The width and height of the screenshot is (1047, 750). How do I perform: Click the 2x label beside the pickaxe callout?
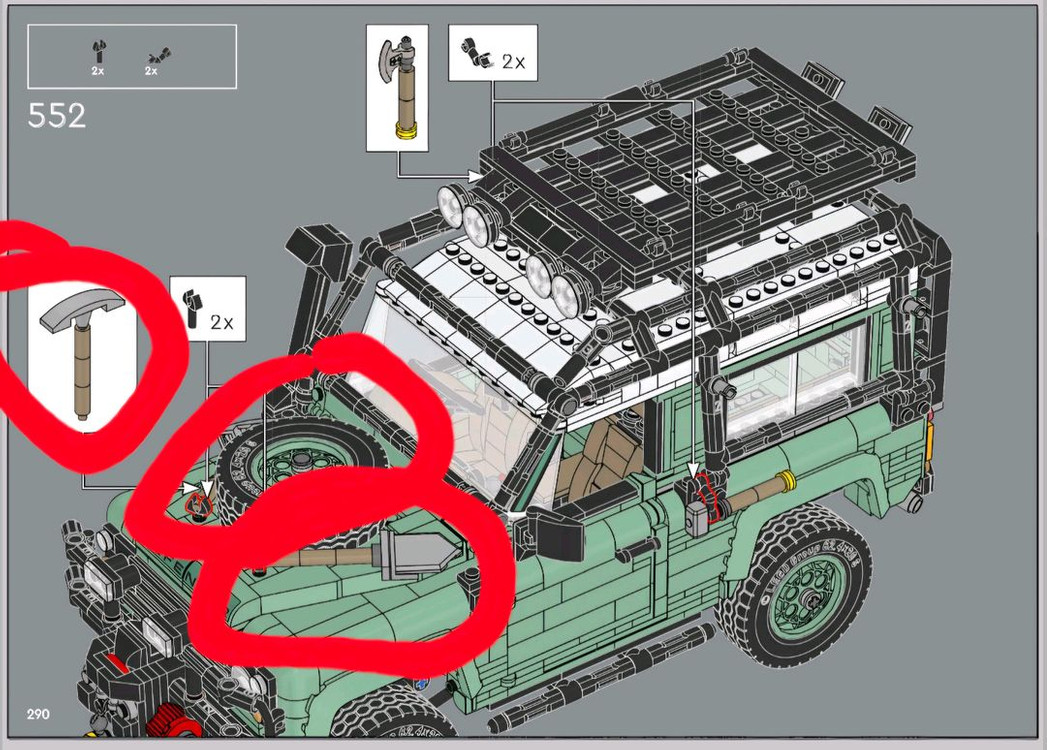pos(222,323)
